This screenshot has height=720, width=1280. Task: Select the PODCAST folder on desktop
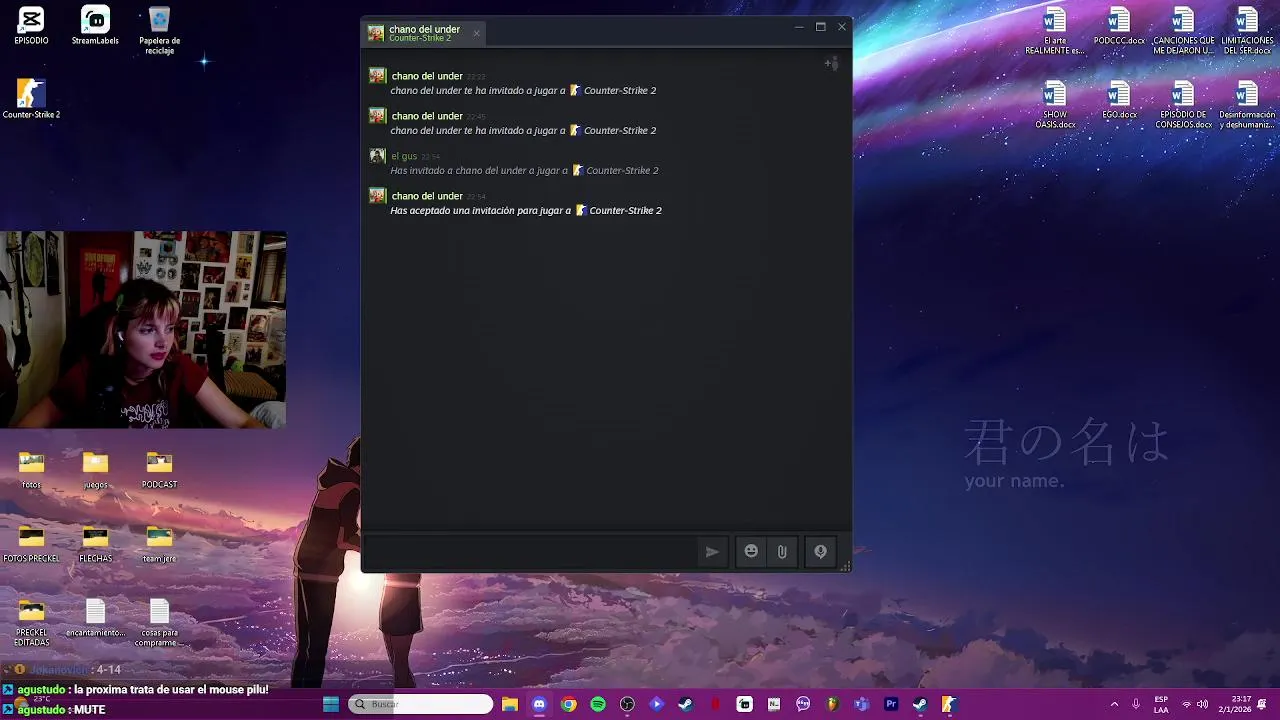pos(159,470)
